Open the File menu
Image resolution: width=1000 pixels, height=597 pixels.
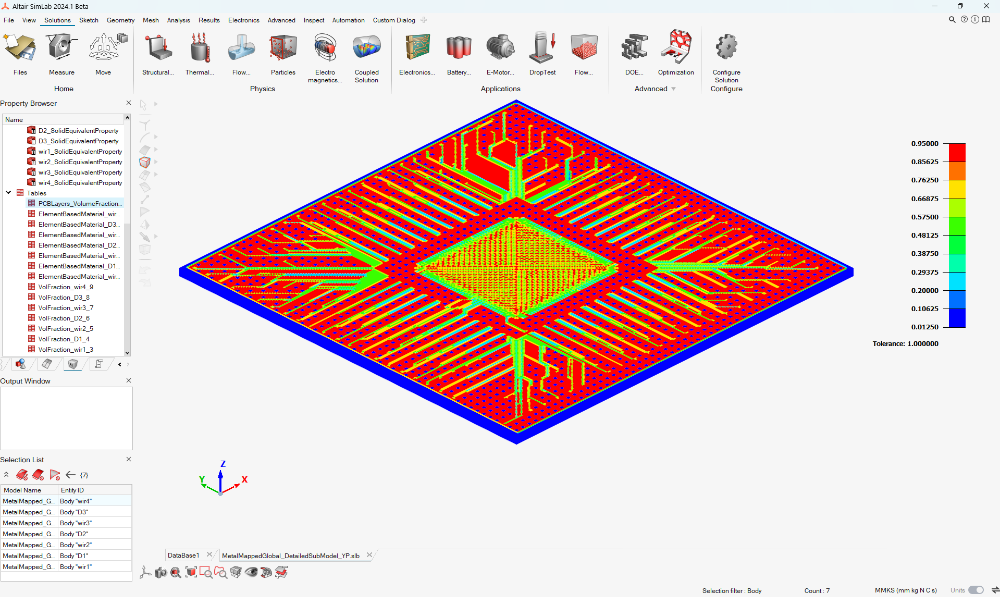coord(9,20)
